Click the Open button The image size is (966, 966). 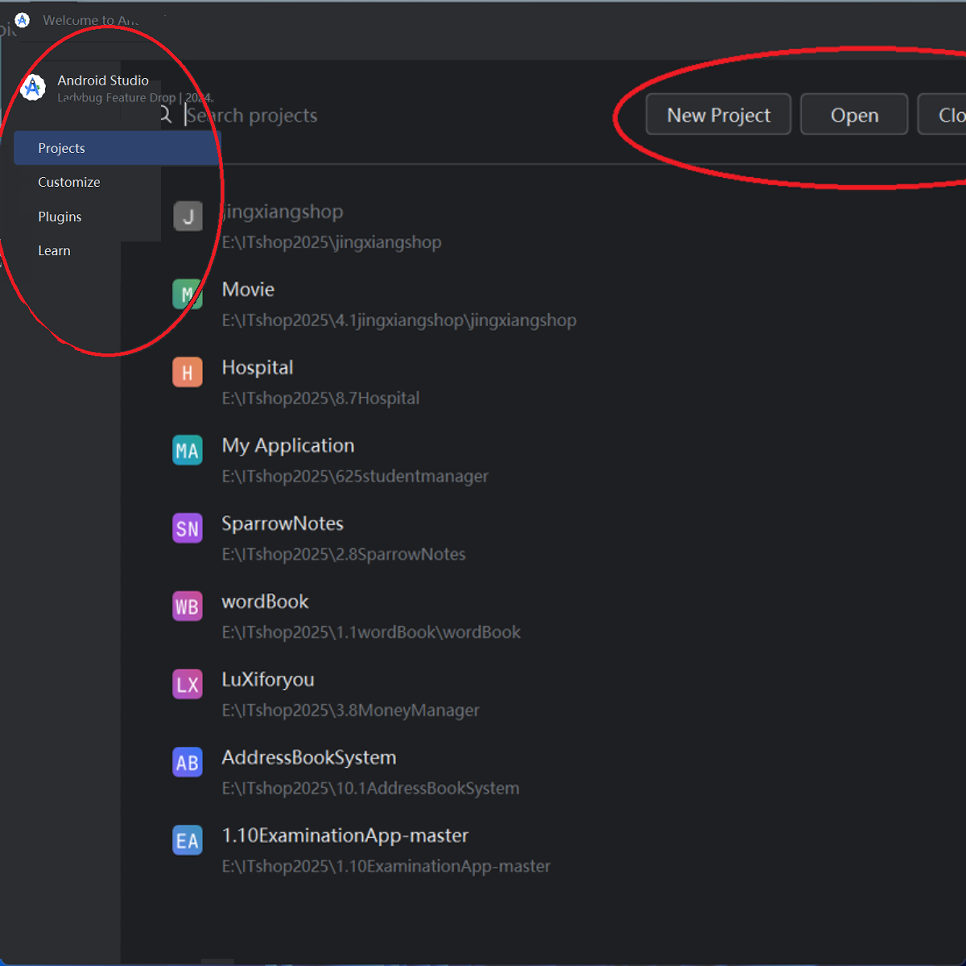click(x=854, y=114)
